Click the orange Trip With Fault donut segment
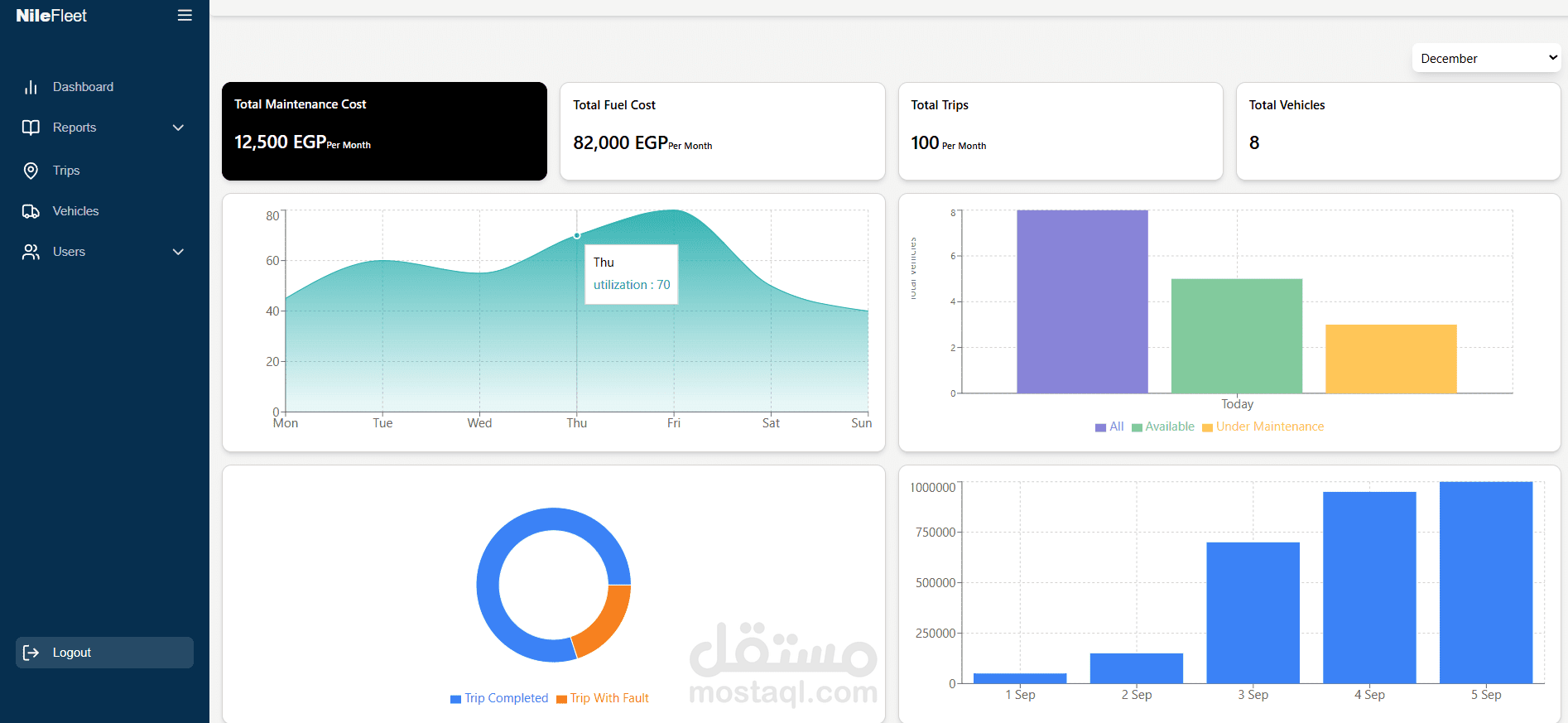This screenshot has height=723, width=1568. tap(607, 624)
